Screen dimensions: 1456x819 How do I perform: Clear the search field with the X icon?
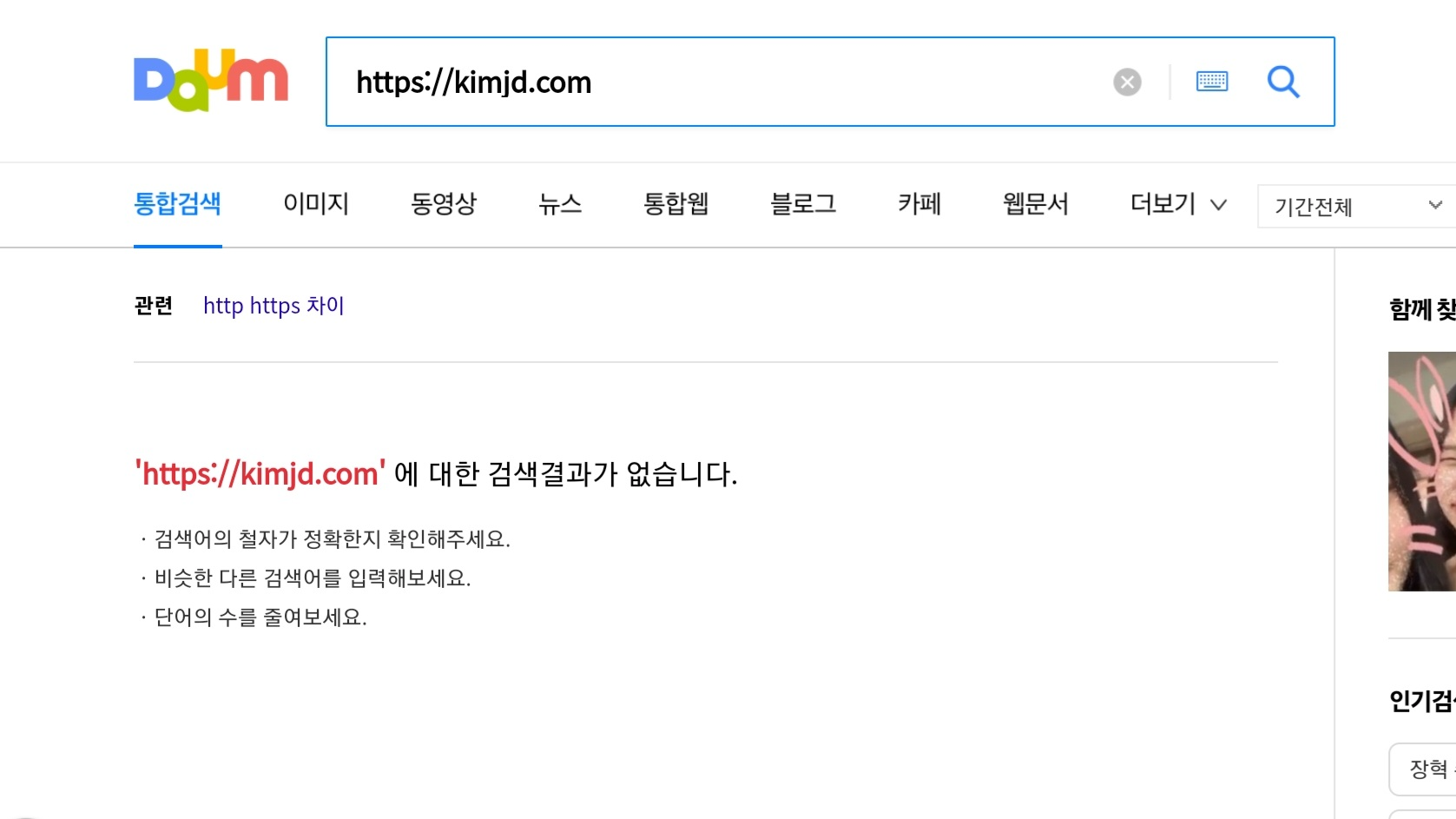point(1126,82)
